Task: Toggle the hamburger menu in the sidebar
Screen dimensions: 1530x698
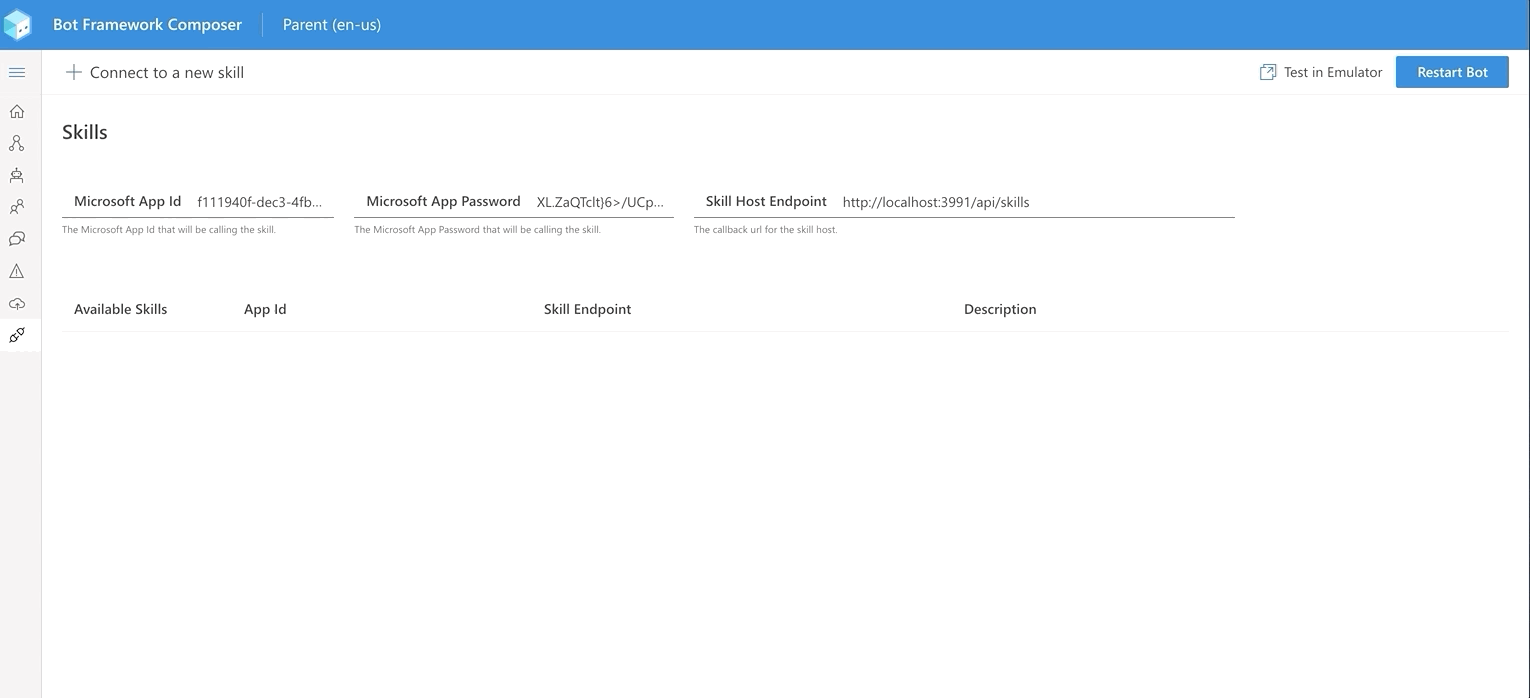Action: click(17, 72)
